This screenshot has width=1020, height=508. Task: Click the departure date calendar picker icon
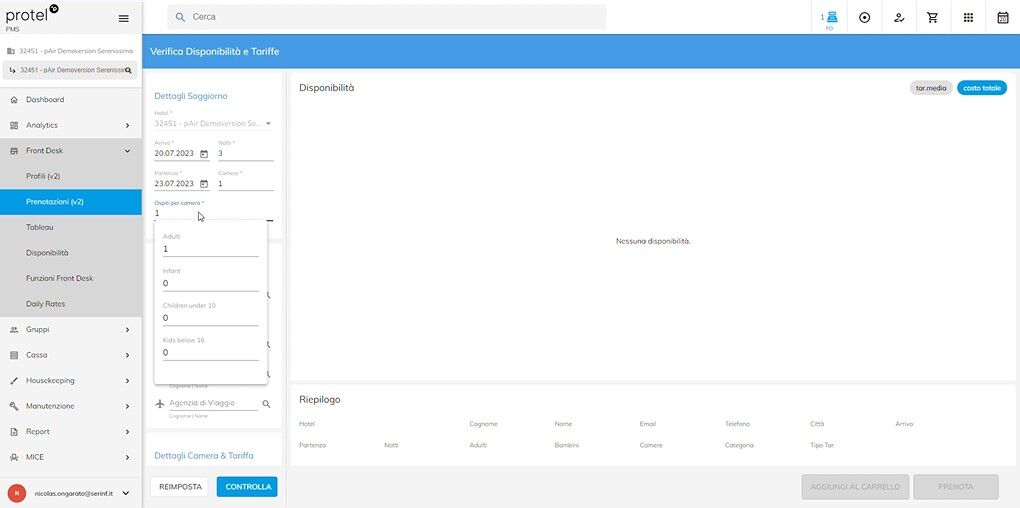(x=204, y=184)
